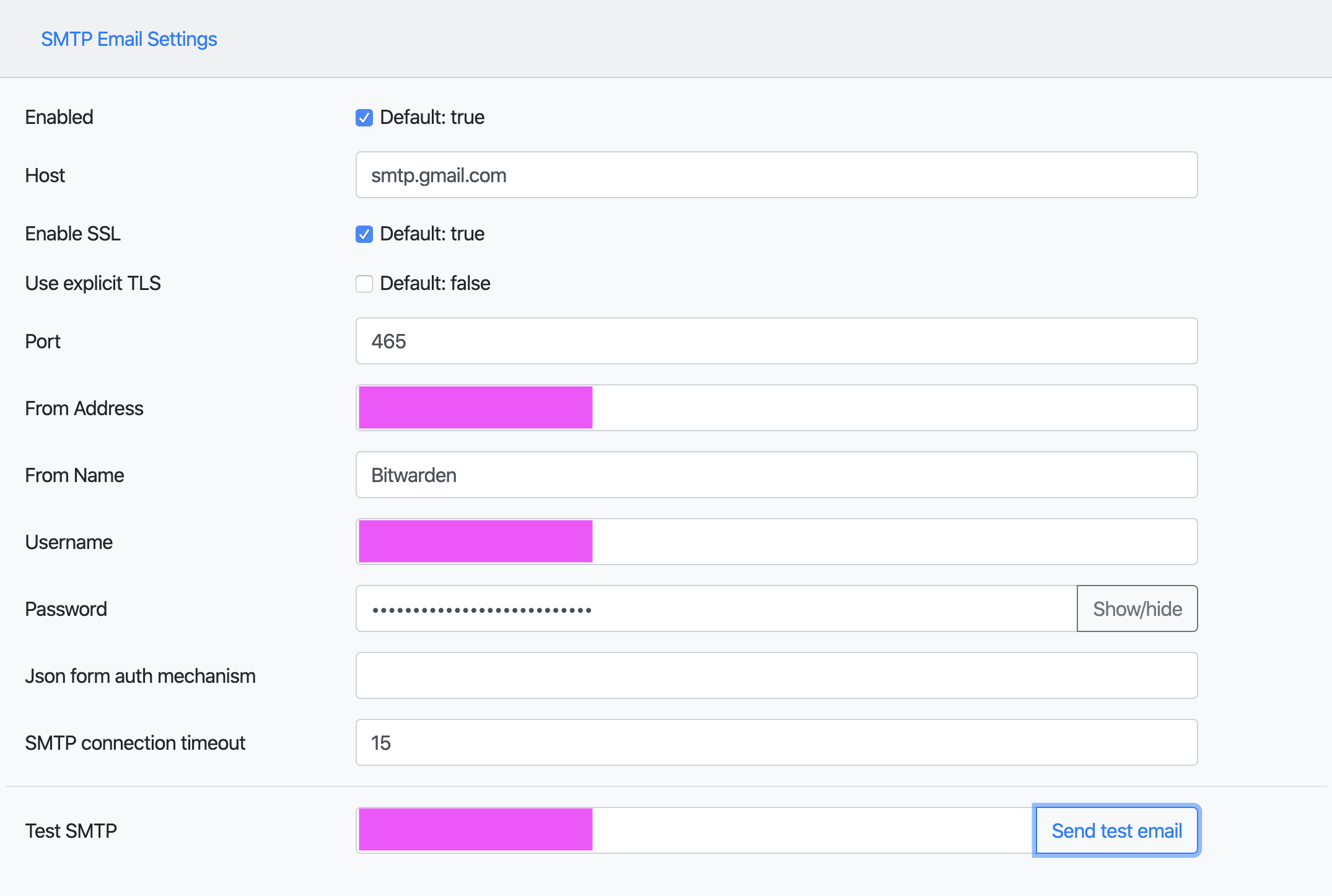This screenshot has height=896, width=1332.
Task: Uncheck the Enabled checkbox
Action: [x=364, y=118]
